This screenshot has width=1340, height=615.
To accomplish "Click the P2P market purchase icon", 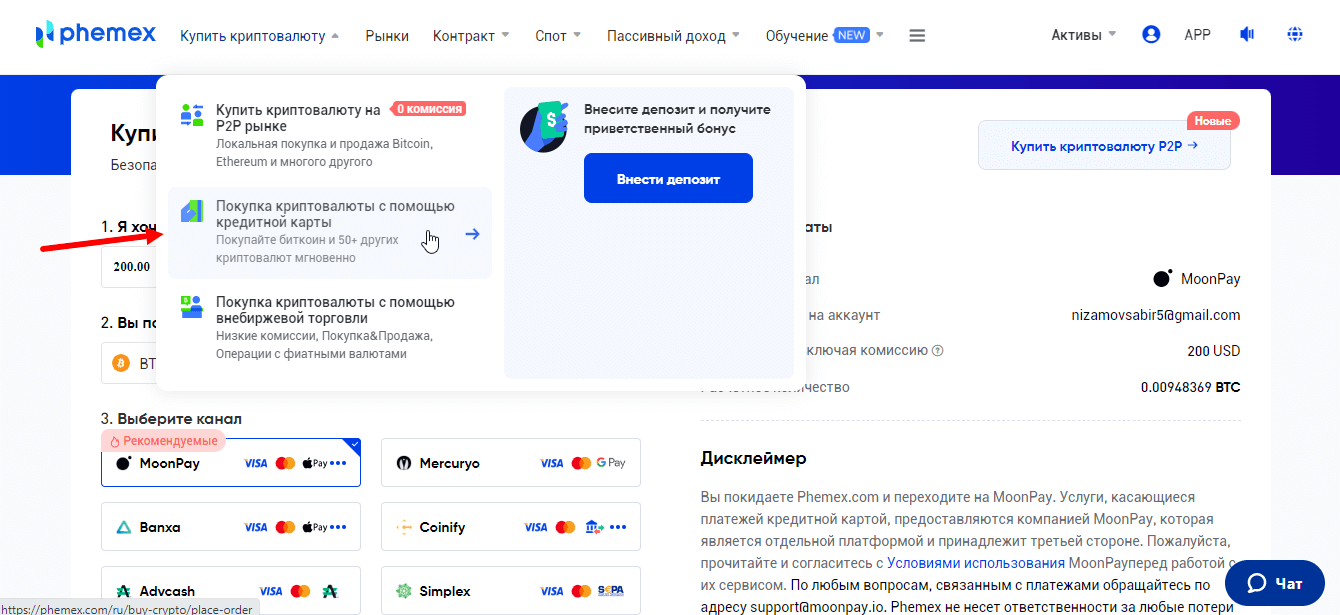I will [x=192, y=116].
